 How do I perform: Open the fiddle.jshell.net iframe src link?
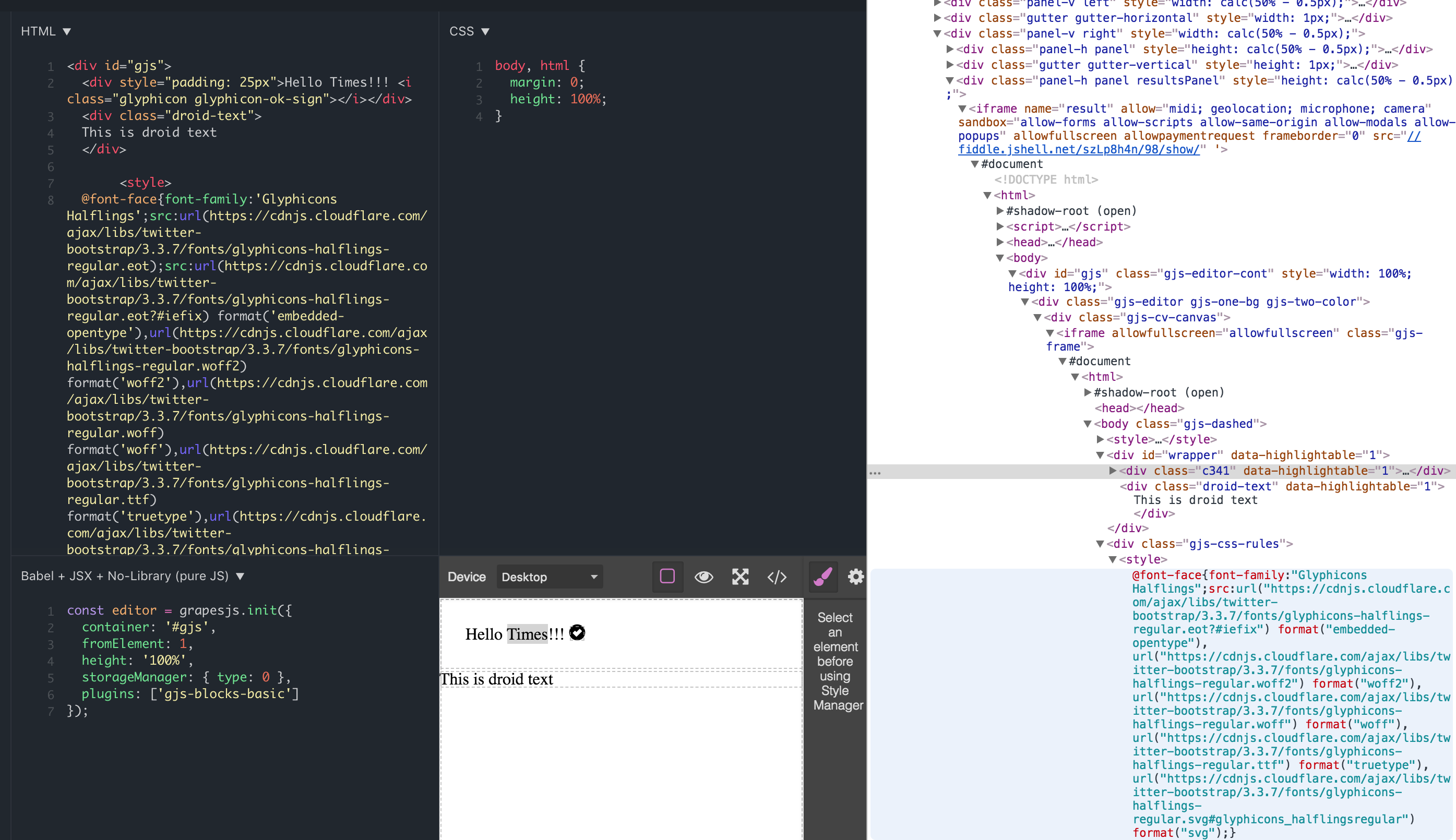1073,149
